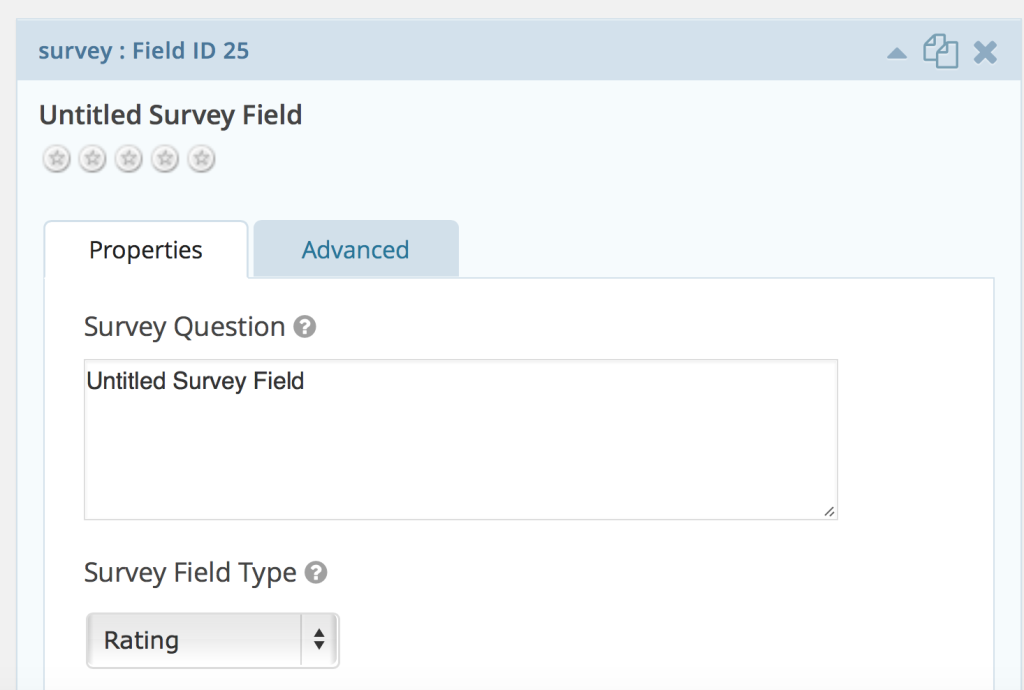The width and height of the screenshot is (1024, 690).
Task: Select the second rating star
Action: click(x=92, y=158)
